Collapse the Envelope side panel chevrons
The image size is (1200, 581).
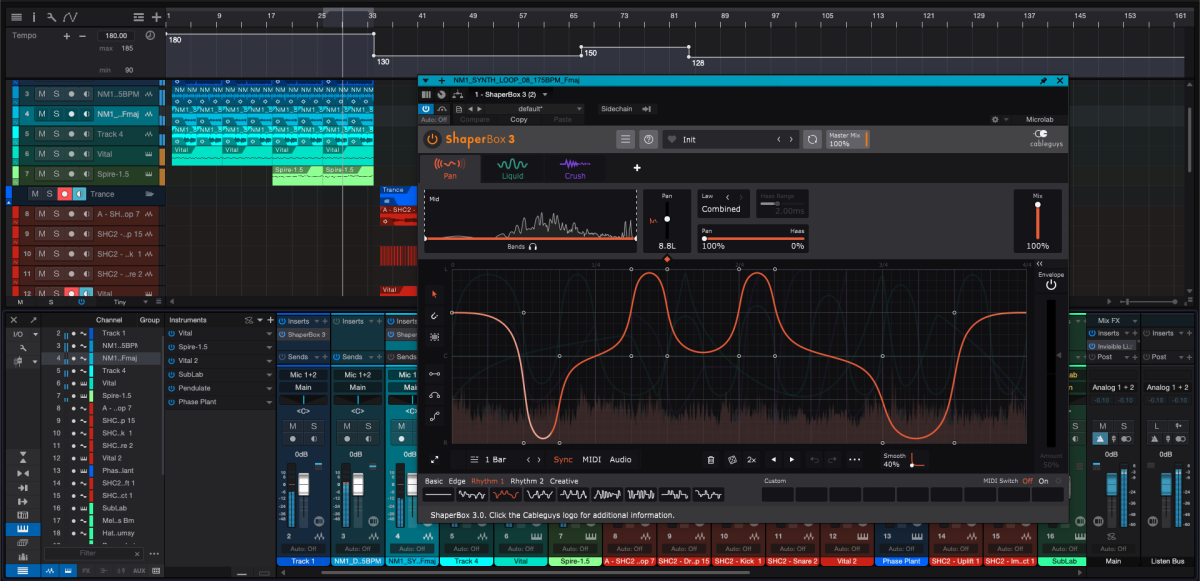1039,264
